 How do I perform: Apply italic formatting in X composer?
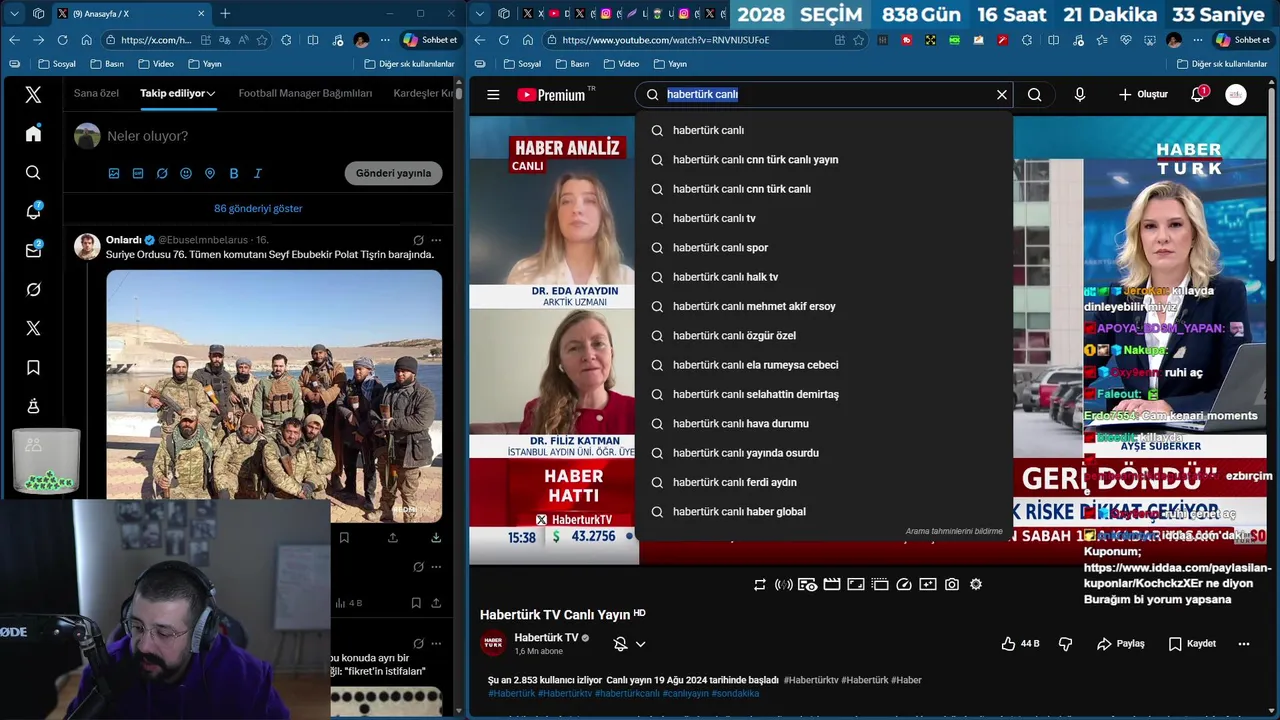(x=258, y=173)
